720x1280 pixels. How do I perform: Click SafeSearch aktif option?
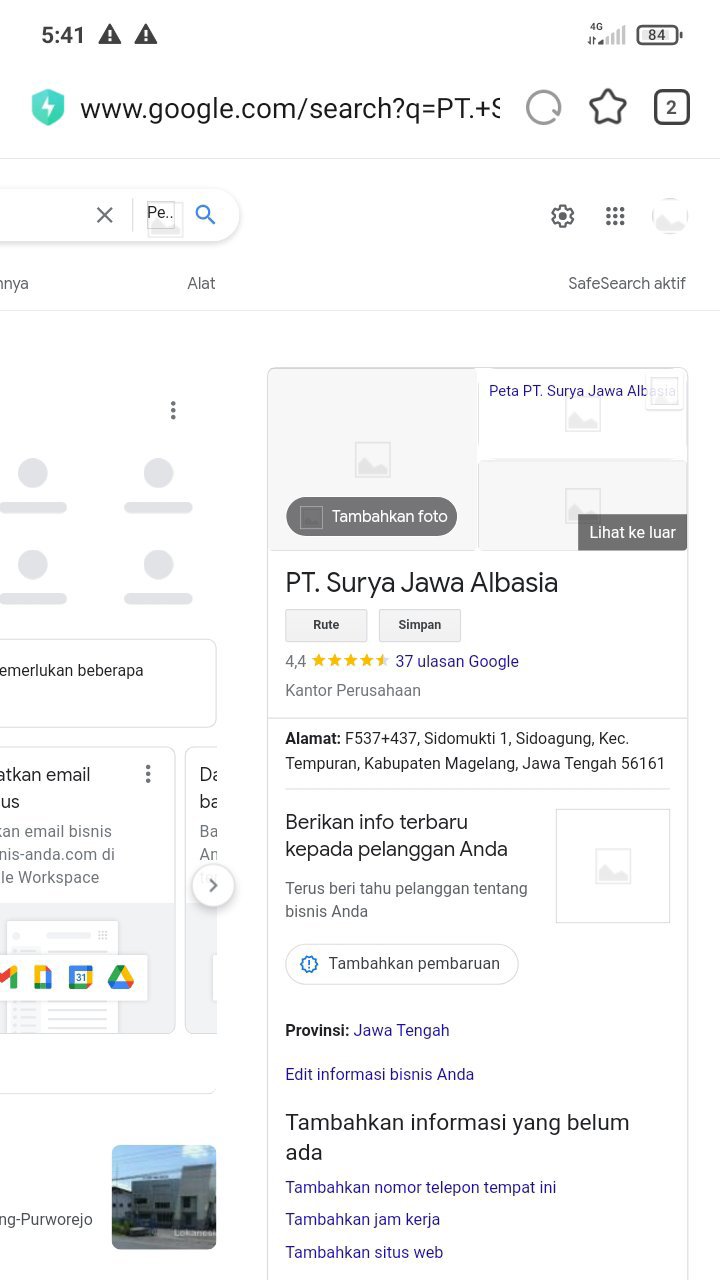[x=627, y=283]
